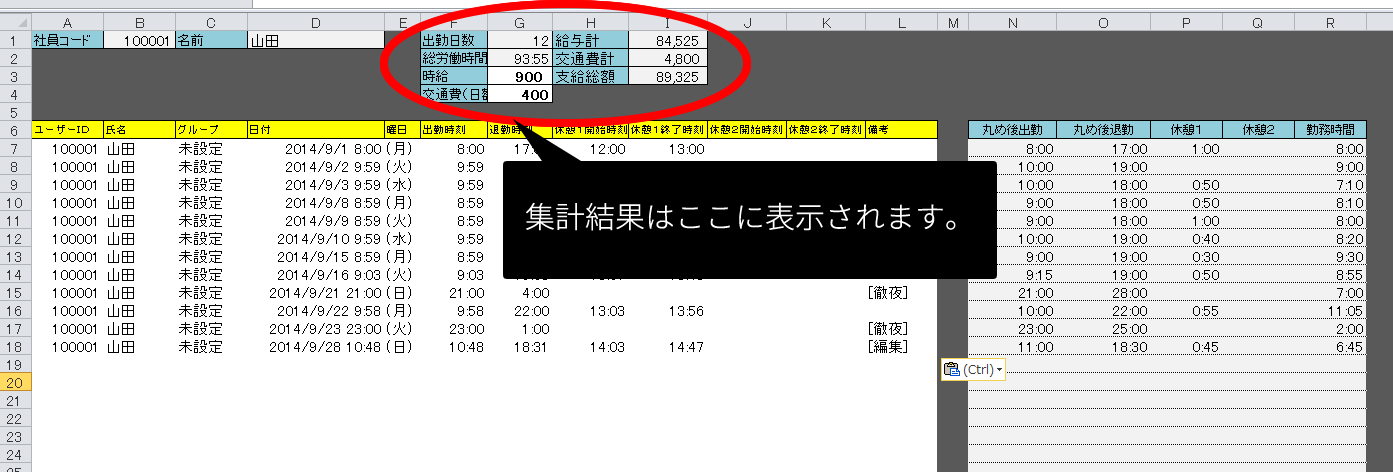Viewport: 1393px width, 472px height.
Task: Select the date cell 2014/9/3 9:59
Action: point(315,185)
